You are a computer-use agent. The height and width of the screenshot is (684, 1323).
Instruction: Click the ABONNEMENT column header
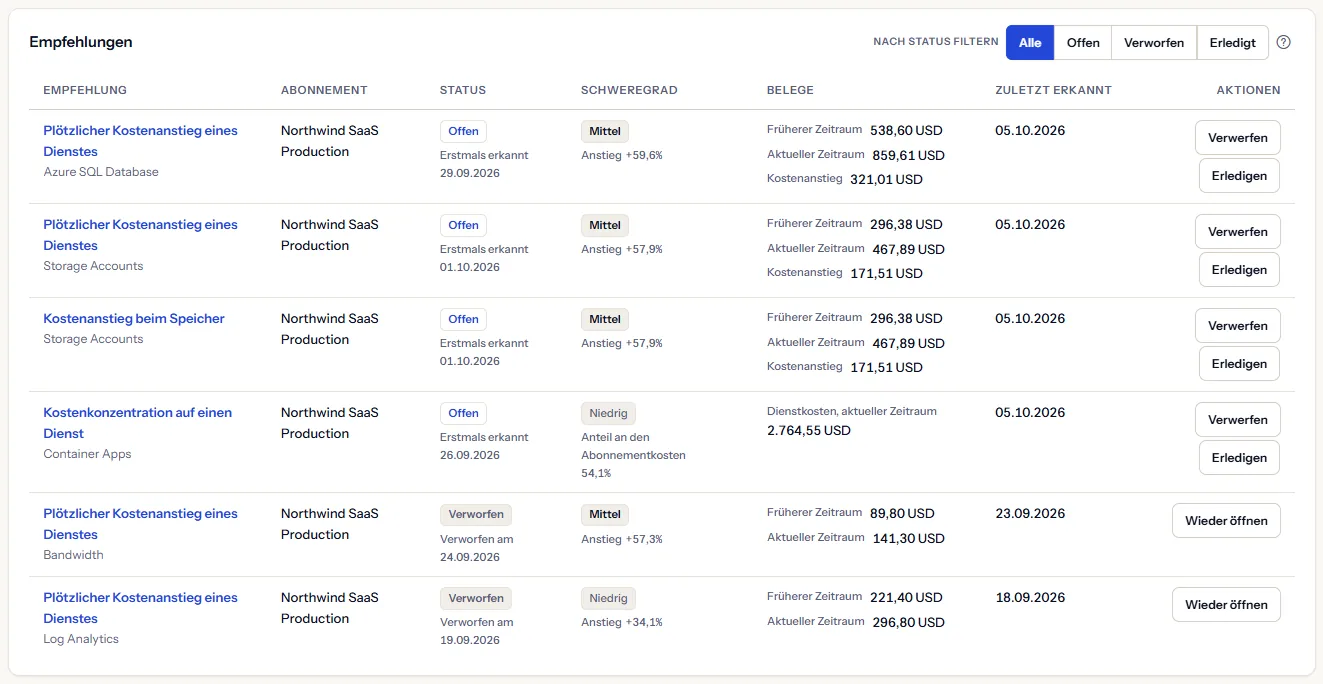click(x=324, y=90)
